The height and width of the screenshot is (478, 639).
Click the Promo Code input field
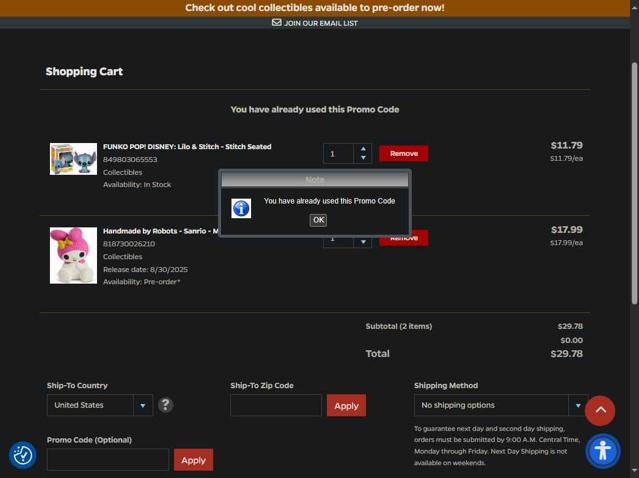pos(108,460)
